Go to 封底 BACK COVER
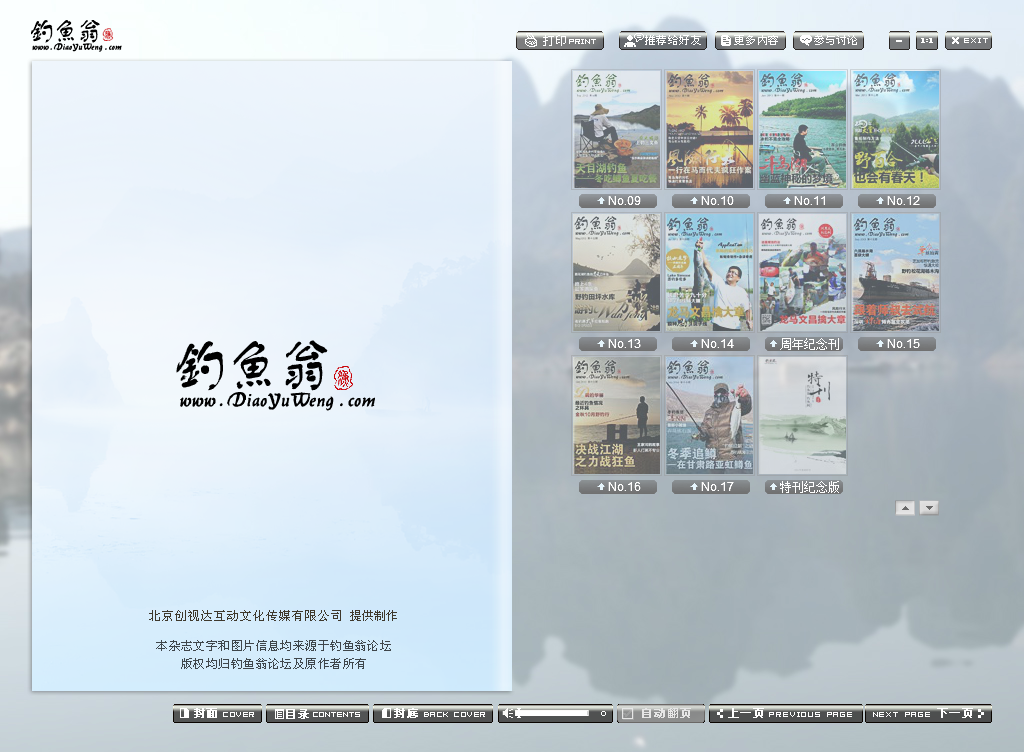Image resolution: width=1024 pixels, height=752 pixels. [x=433, y=713]
